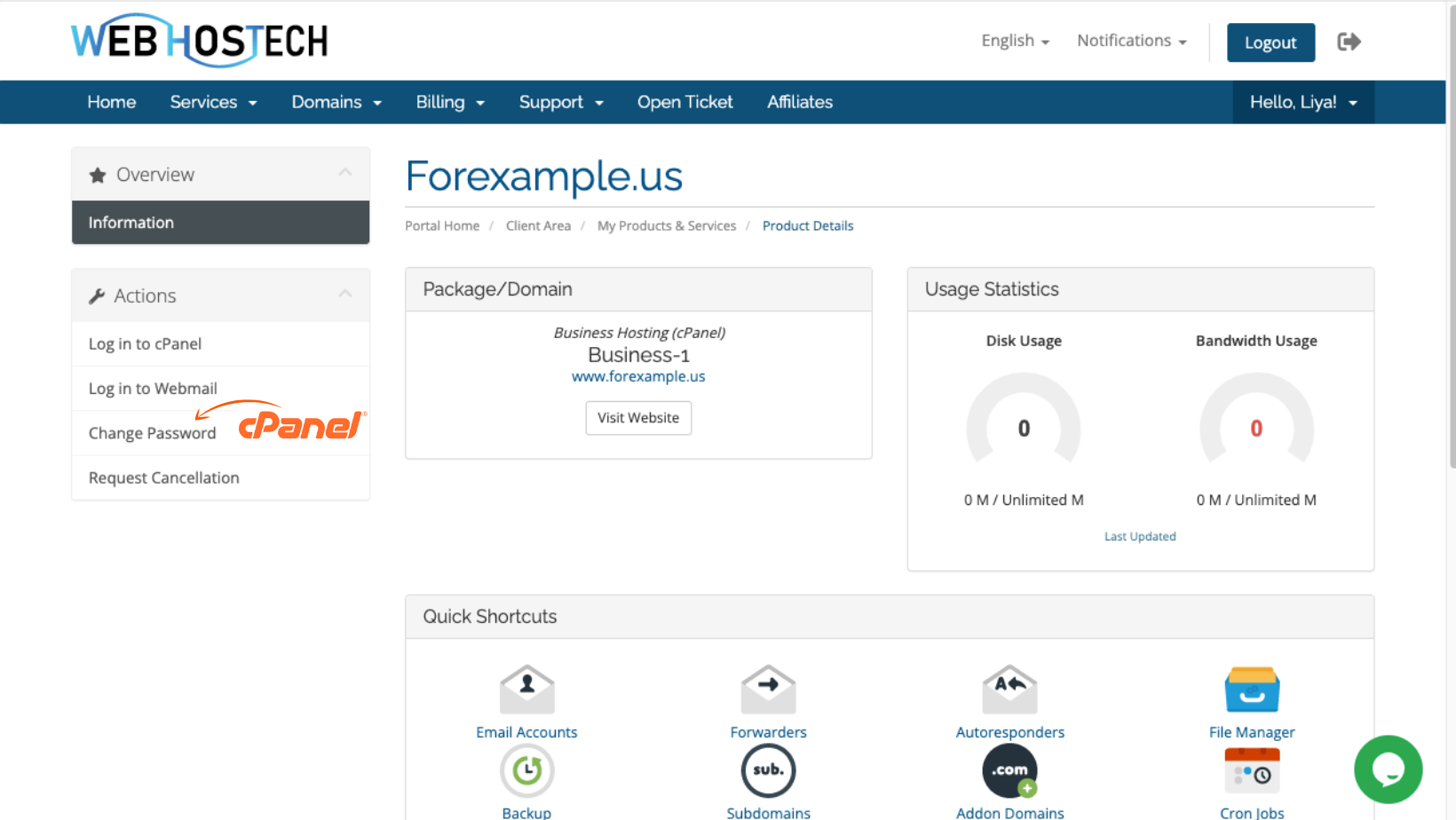Choose Request Cancellation action
1456x820 pixels.
220,477
